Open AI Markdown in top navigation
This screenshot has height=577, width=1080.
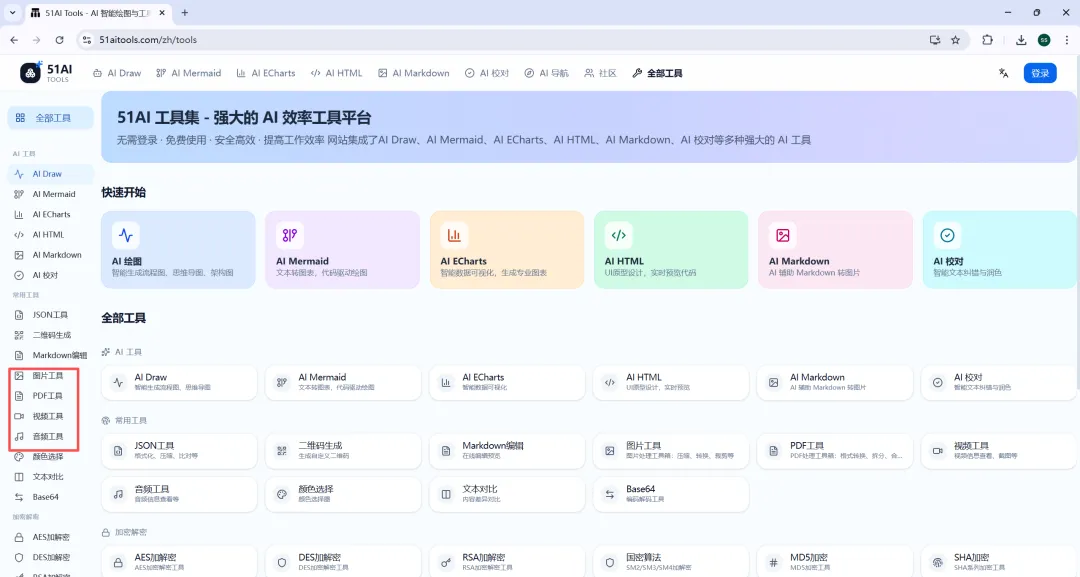point(413,73)
